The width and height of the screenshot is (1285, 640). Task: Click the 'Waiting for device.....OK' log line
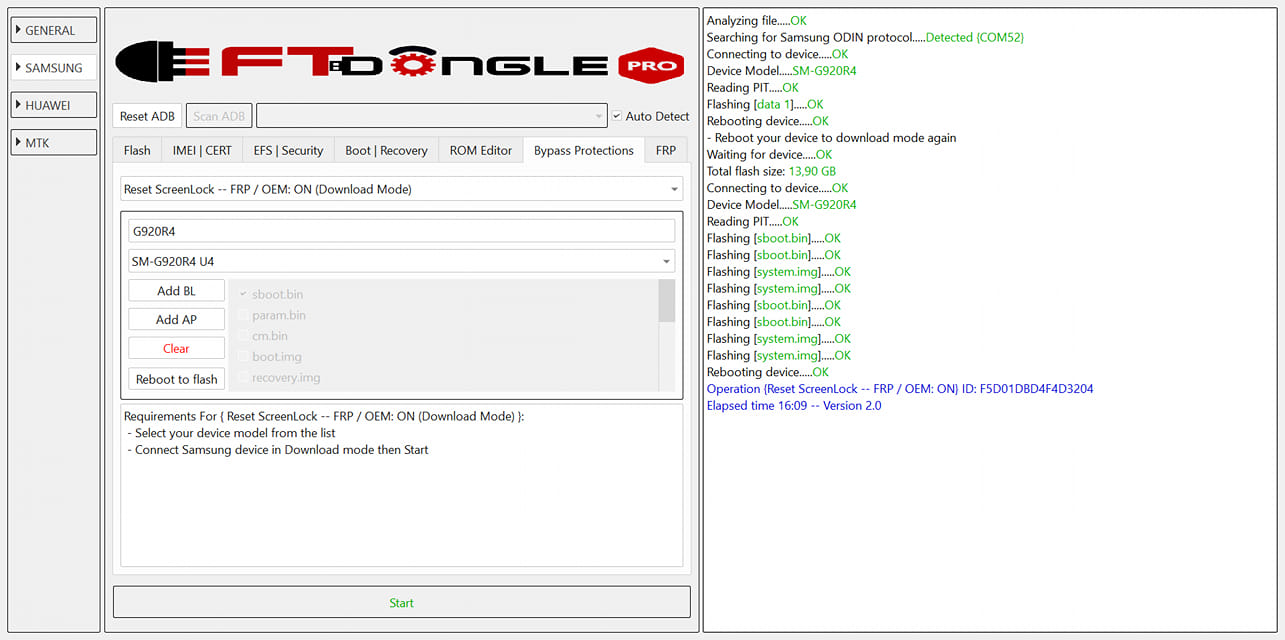coord(769,155)
